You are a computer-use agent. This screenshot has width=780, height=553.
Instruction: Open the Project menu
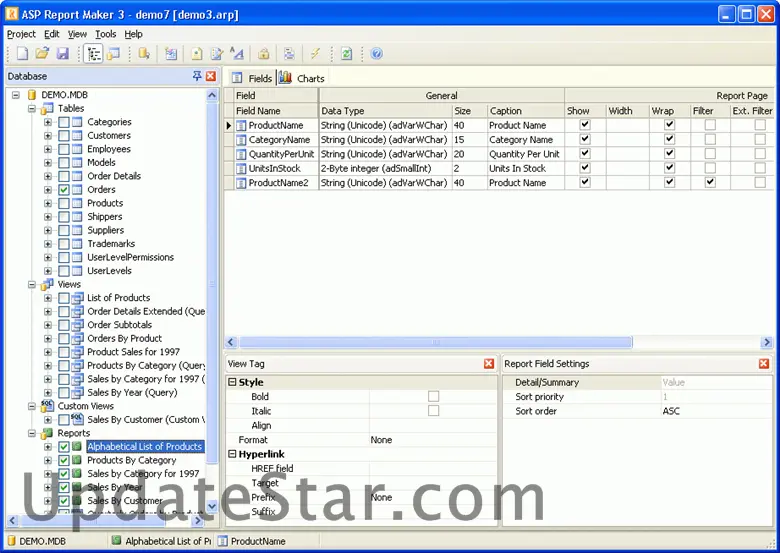pyautogui.click(x=21, y=34)
